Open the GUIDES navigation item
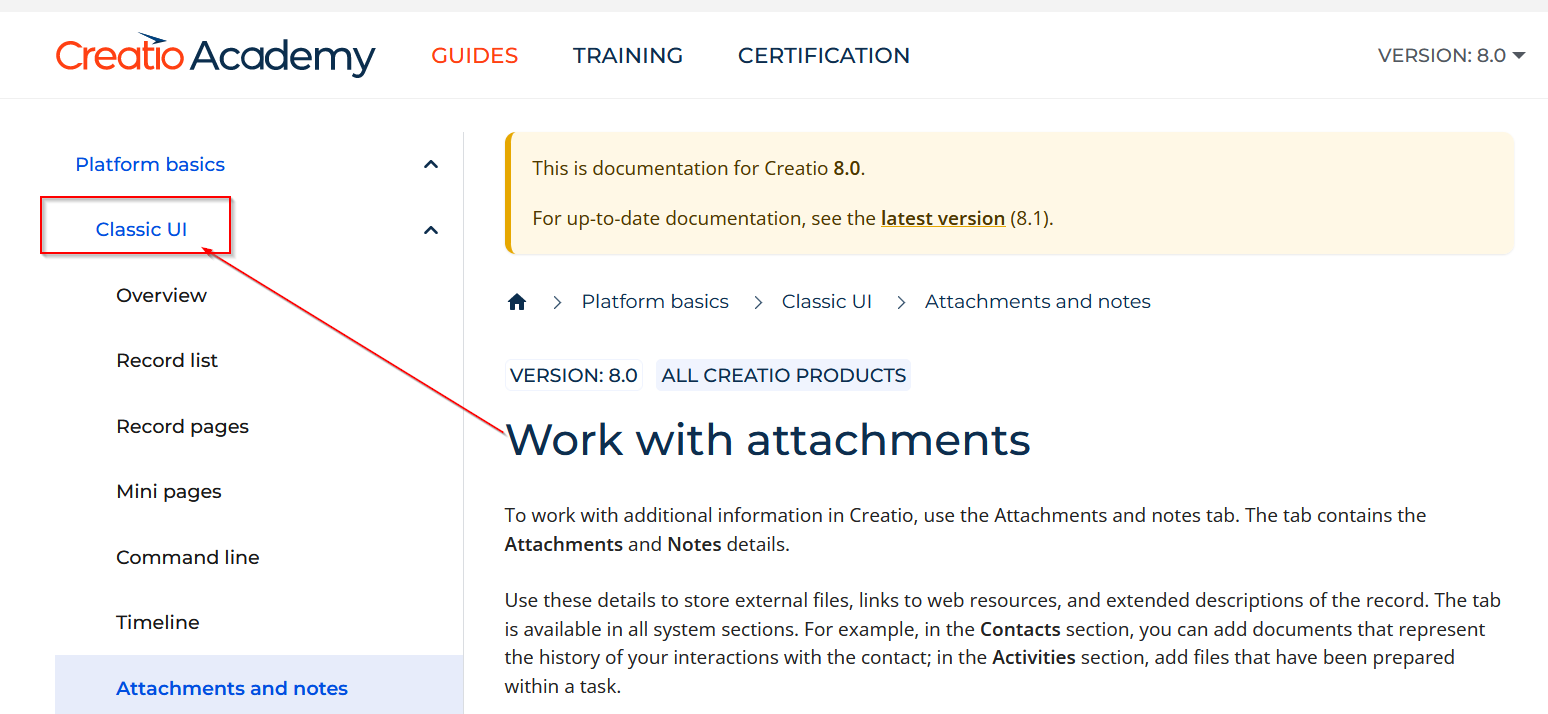Screen dimensions: 1548x714 (475, 56)
